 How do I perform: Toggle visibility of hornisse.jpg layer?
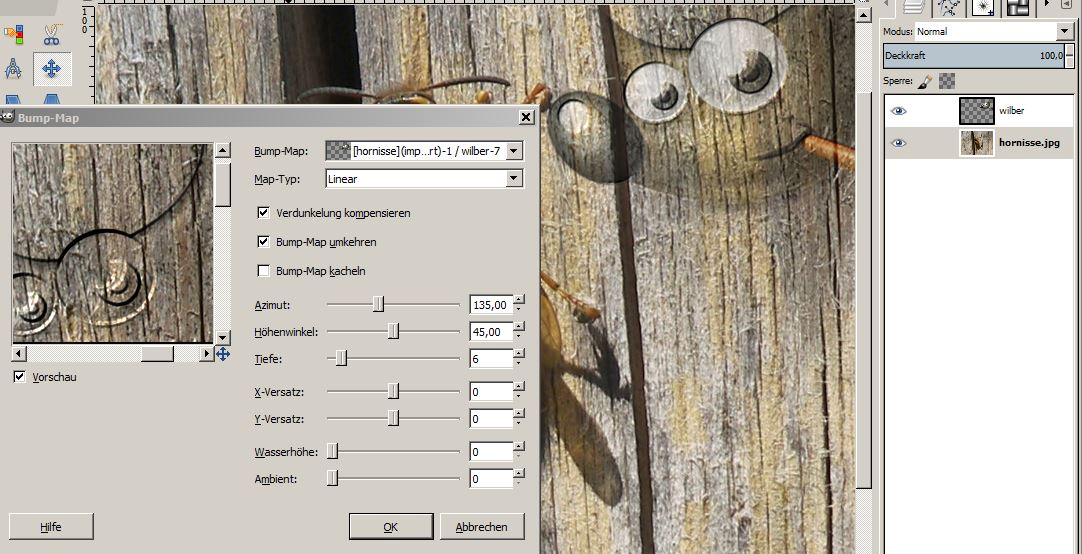tap(899, 143)
